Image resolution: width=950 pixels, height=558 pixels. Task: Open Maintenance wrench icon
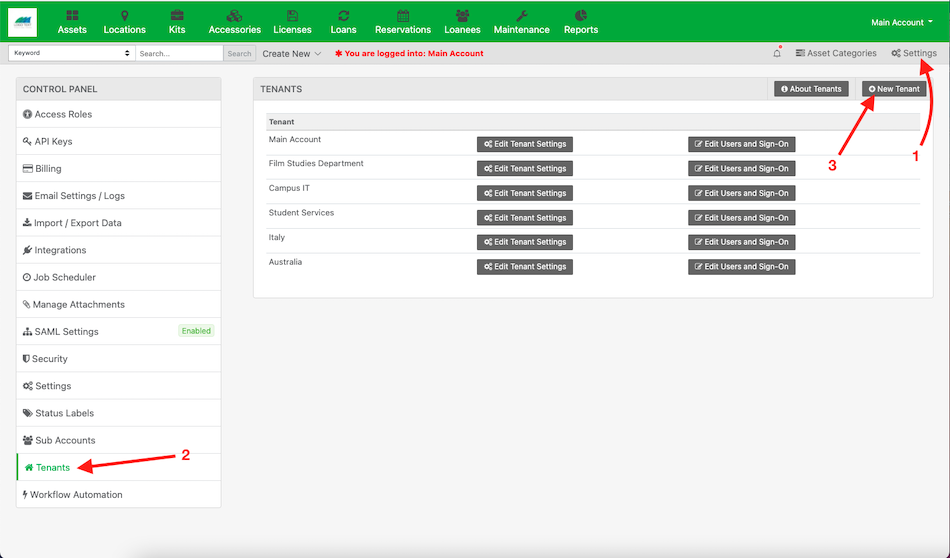pyautogui.click(x=521, y=22)
